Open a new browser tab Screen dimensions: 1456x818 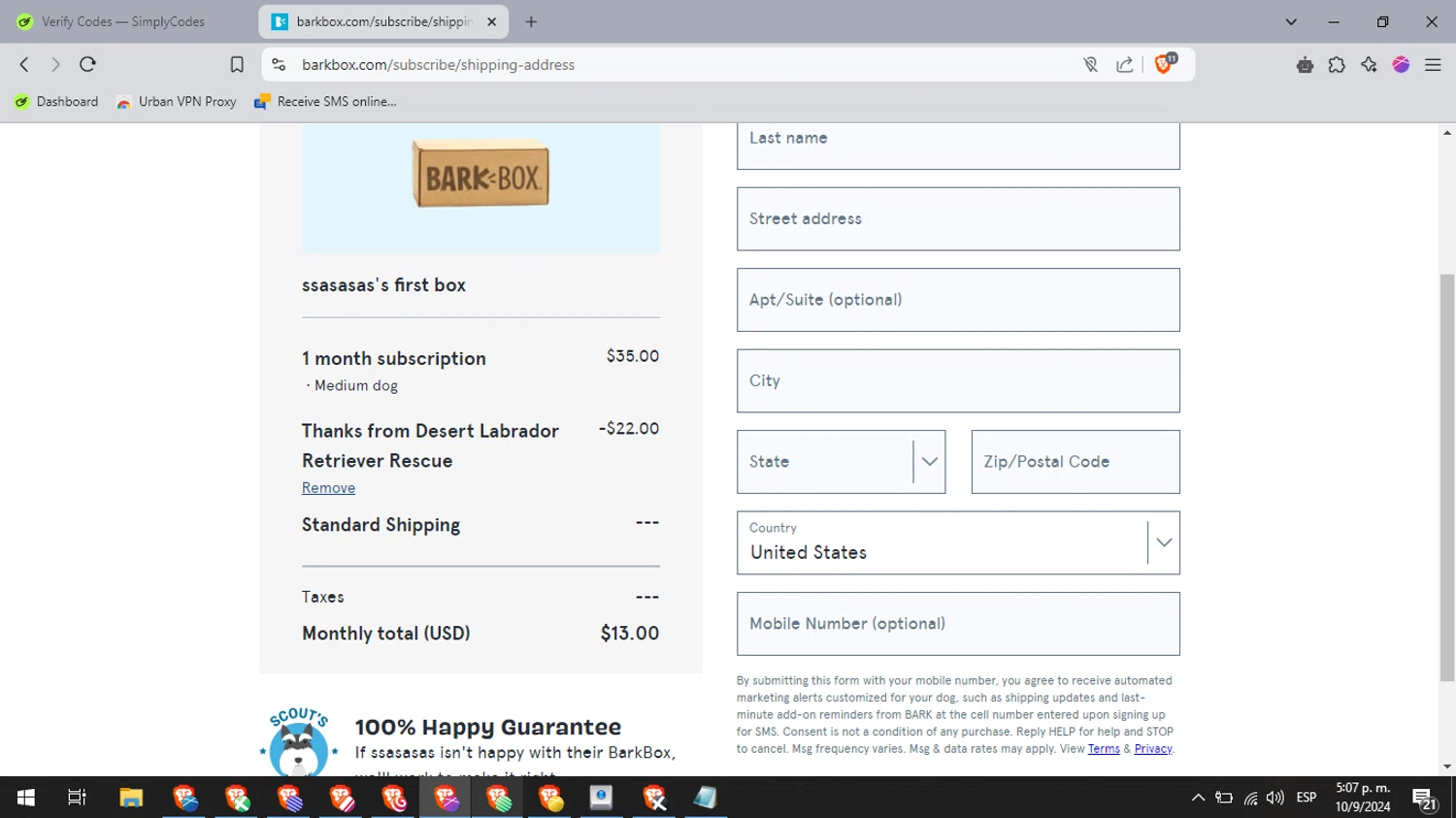click(531, 21)
